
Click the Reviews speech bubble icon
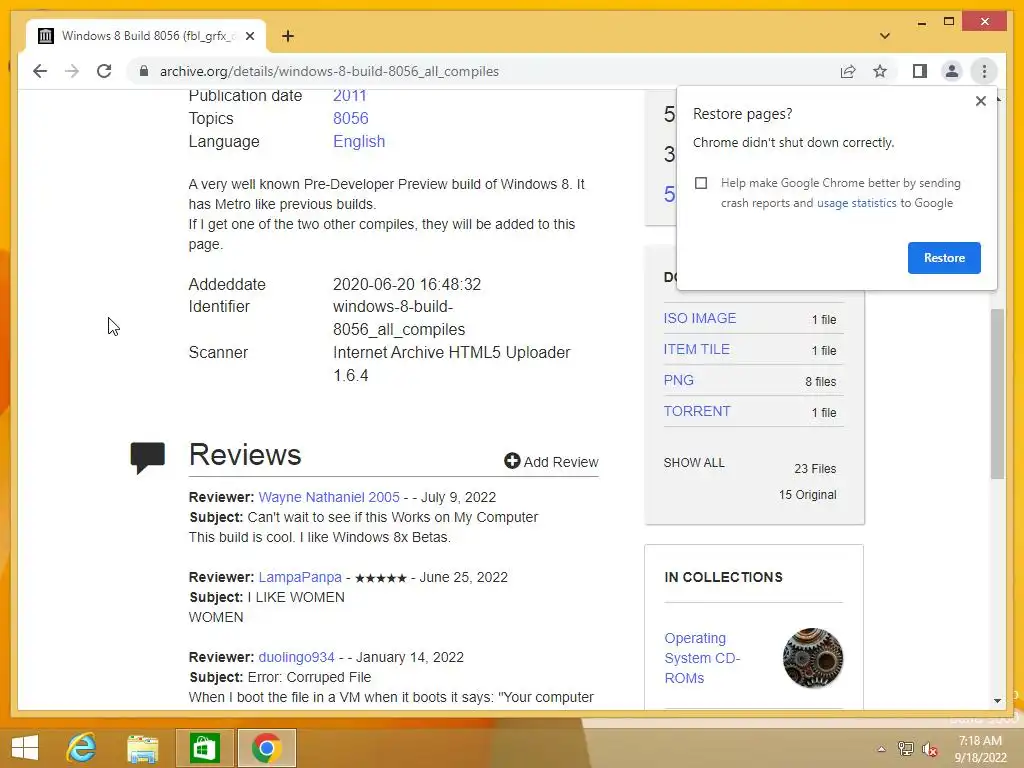coord(148,457)
